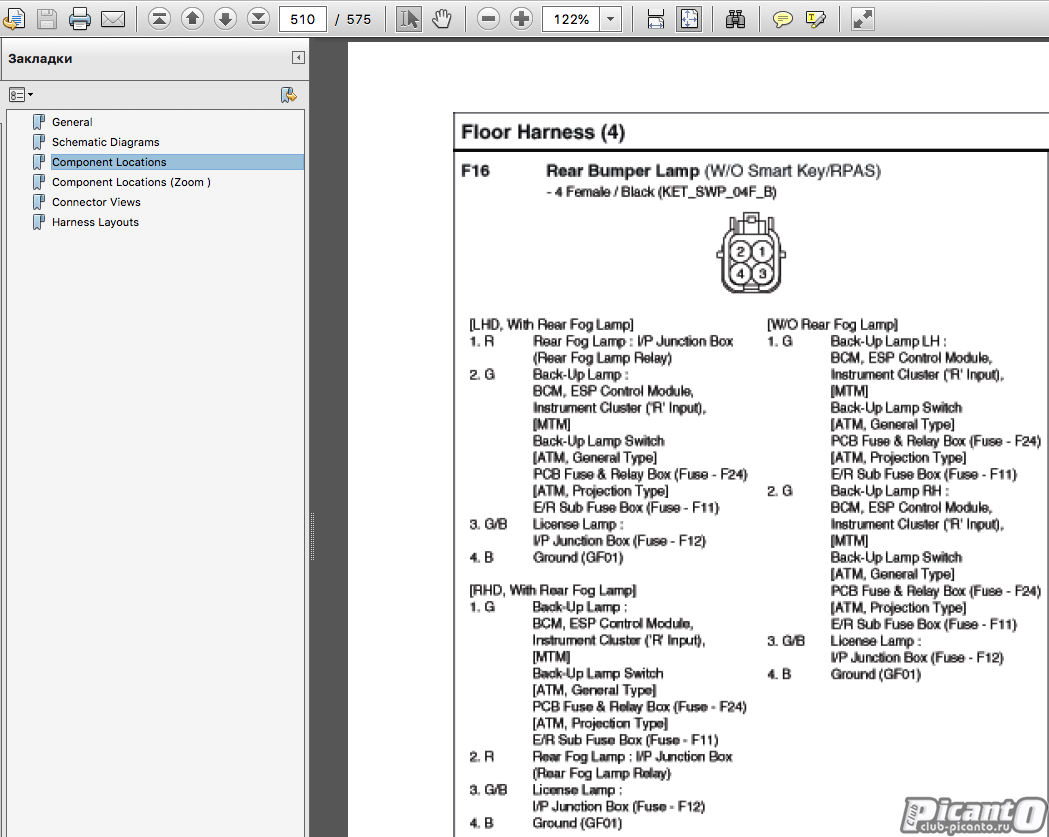Jump to the first page
The width and height of the screenshot is (1049, 837).
coord(159,19)
